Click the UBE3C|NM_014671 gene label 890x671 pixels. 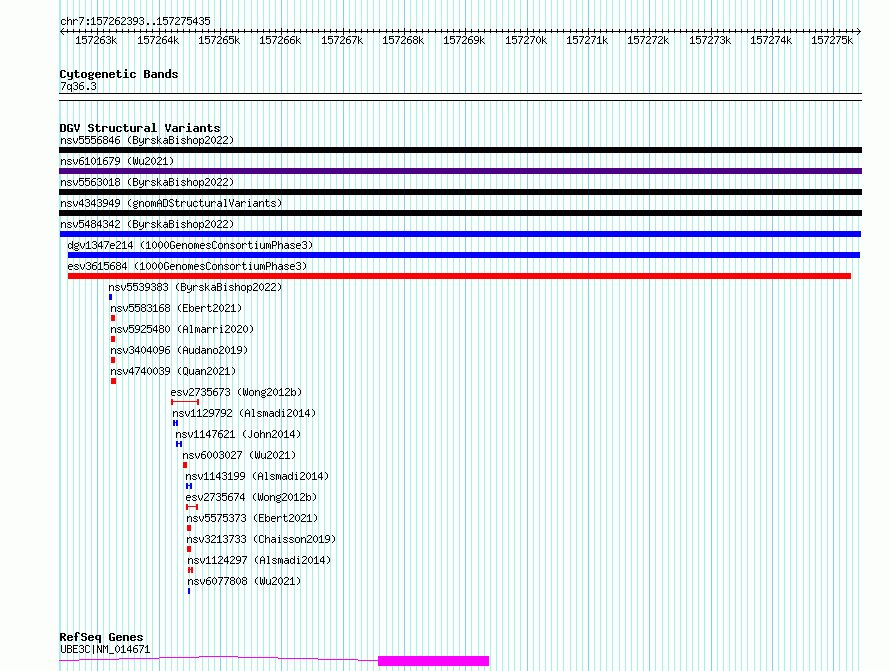point(105,649)
